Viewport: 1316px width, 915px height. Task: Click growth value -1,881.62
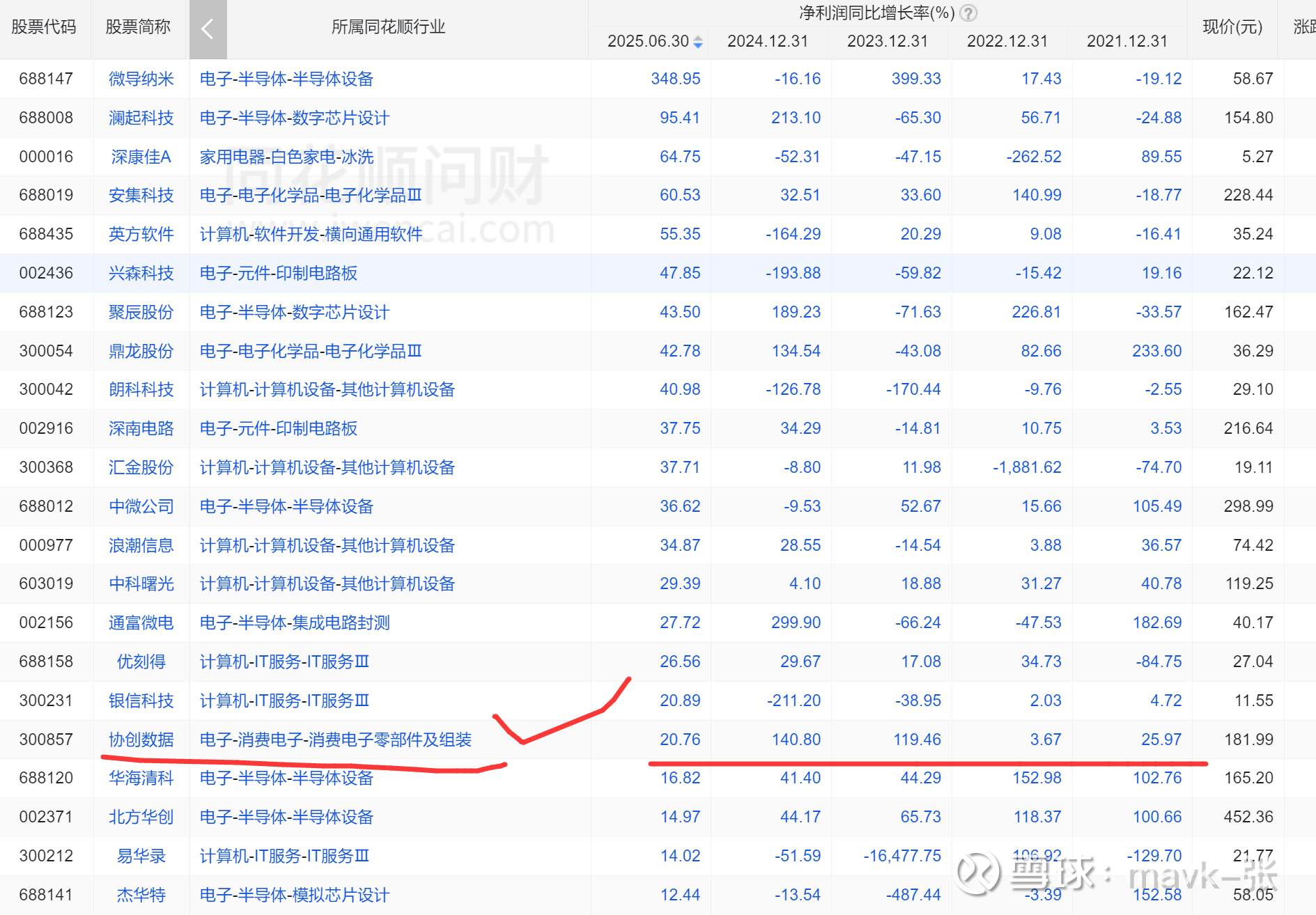pos(1027,467)
